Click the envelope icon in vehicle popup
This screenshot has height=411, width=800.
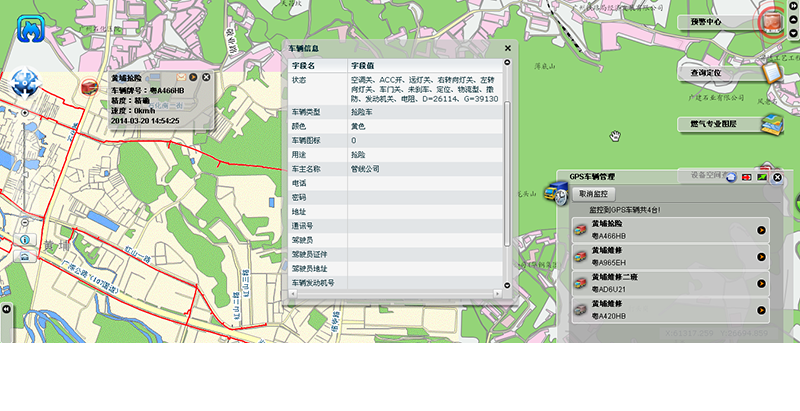pos(180,77)
